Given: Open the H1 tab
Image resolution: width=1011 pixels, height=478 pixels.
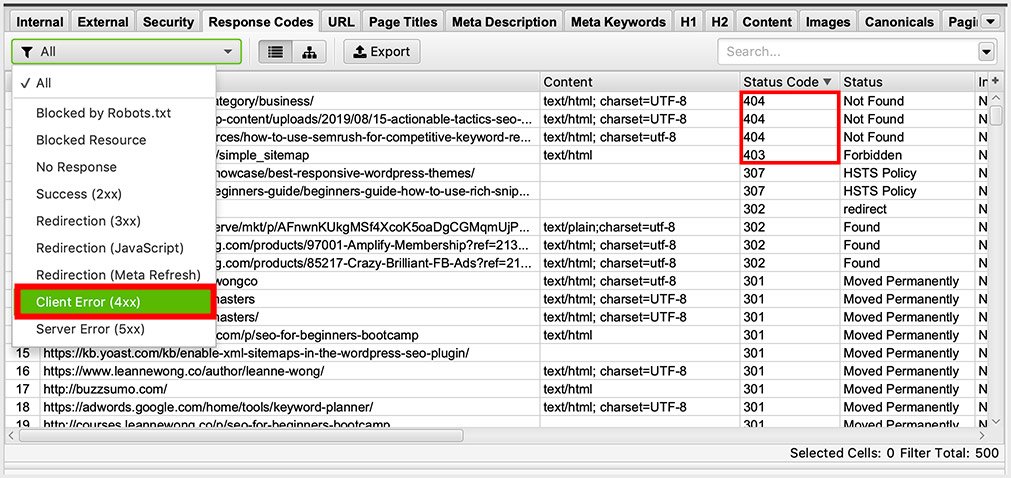Looking at the screenshot, I should click(689, 22).
